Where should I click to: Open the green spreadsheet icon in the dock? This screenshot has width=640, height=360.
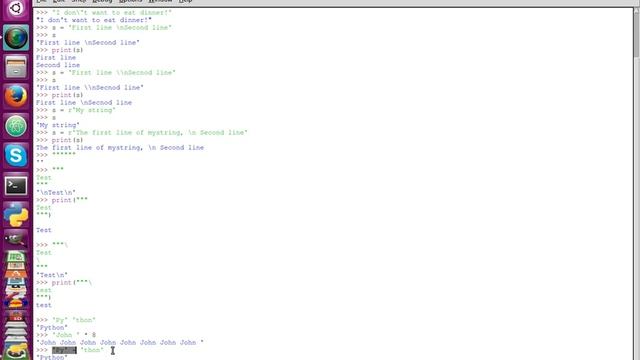coord(16,257)
